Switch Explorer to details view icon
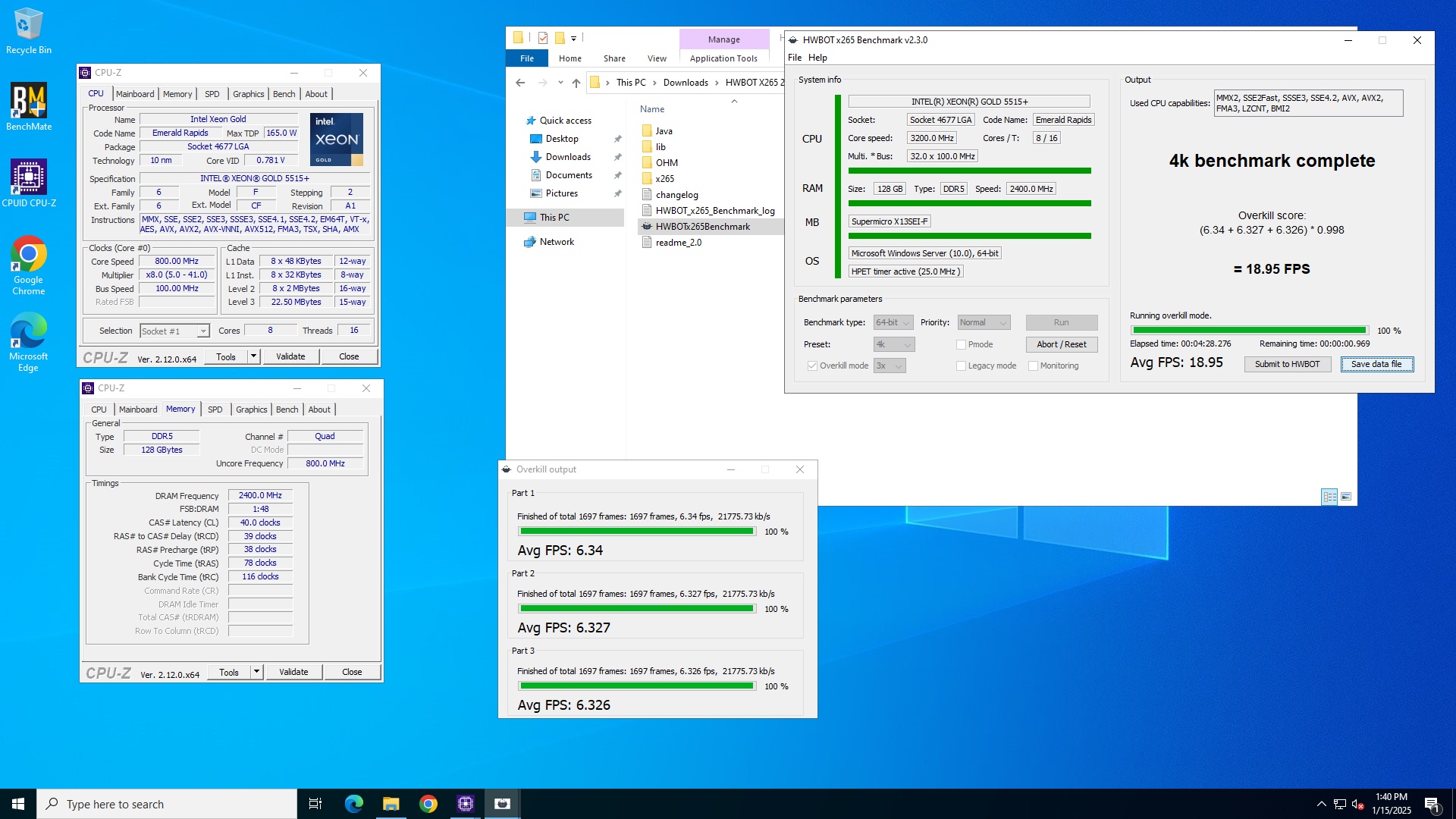The image size is (1456, 819). pos(1329,497)
